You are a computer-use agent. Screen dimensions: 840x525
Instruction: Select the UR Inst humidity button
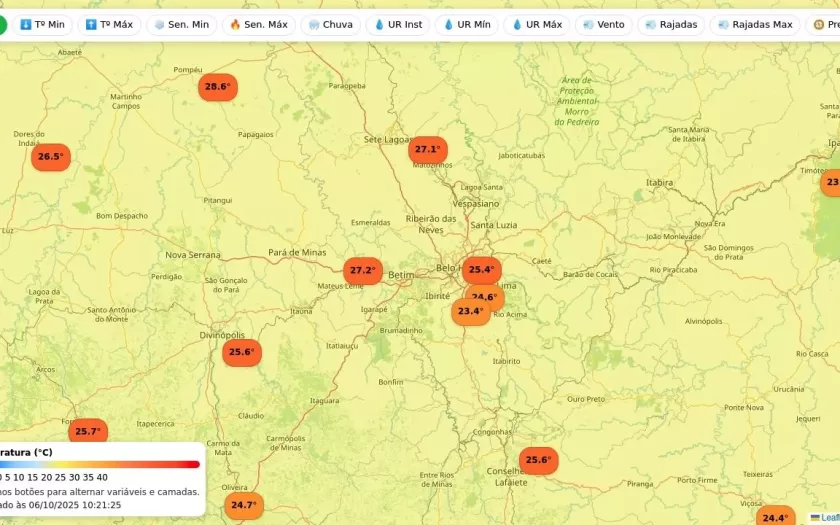(x=398, y=24)
